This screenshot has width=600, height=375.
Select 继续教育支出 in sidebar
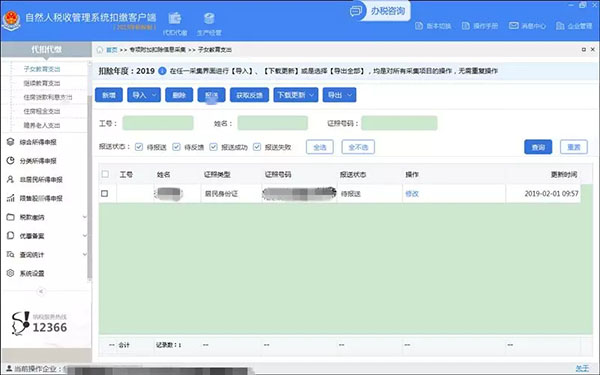click(42, 83)
